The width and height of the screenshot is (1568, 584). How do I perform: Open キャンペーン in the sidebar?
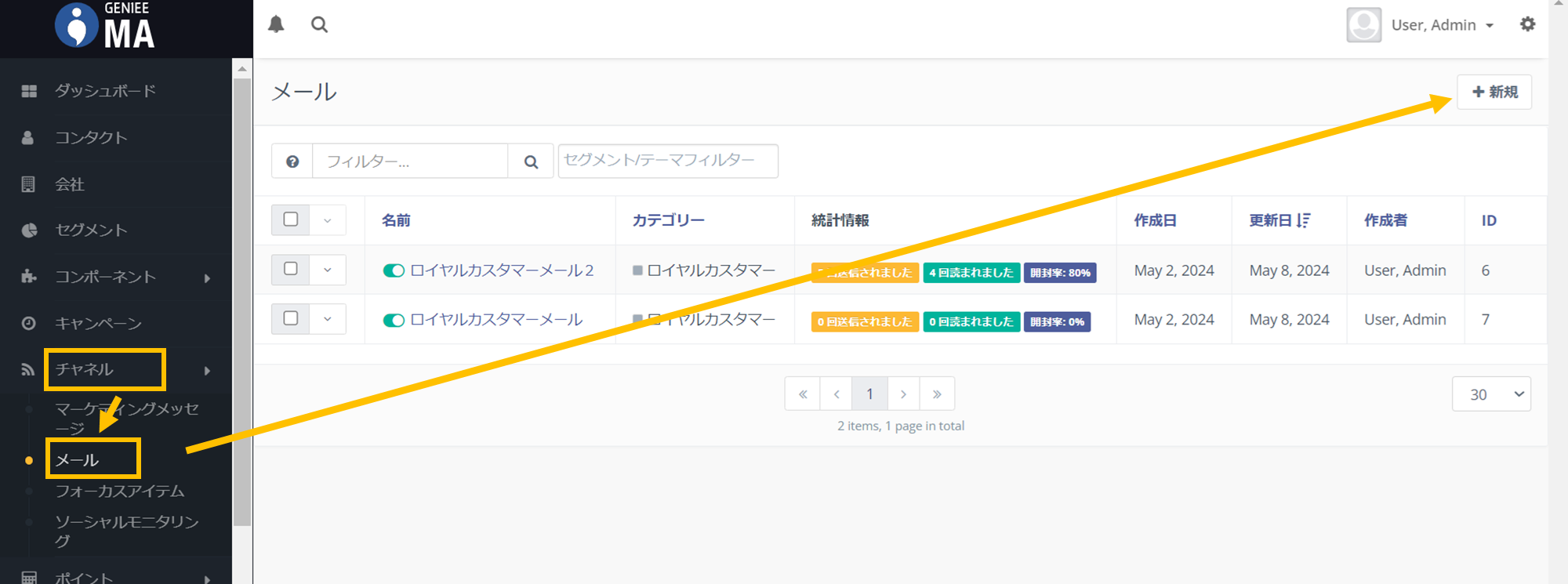98,323
